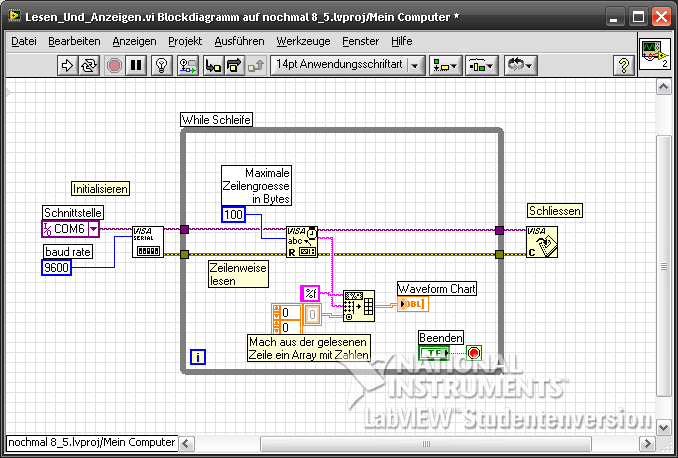Click the Maximale Zeilengroesse in Bytes label
Screen dimensions: 678x458
click(x=256, y=186)
